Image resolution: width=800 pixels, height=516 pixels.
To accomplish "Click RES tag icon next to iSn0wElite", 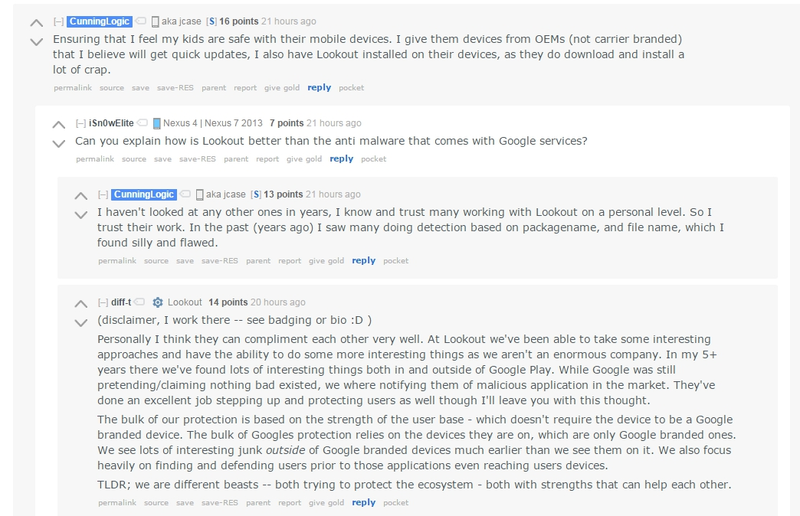I will [x=143, y=122].
